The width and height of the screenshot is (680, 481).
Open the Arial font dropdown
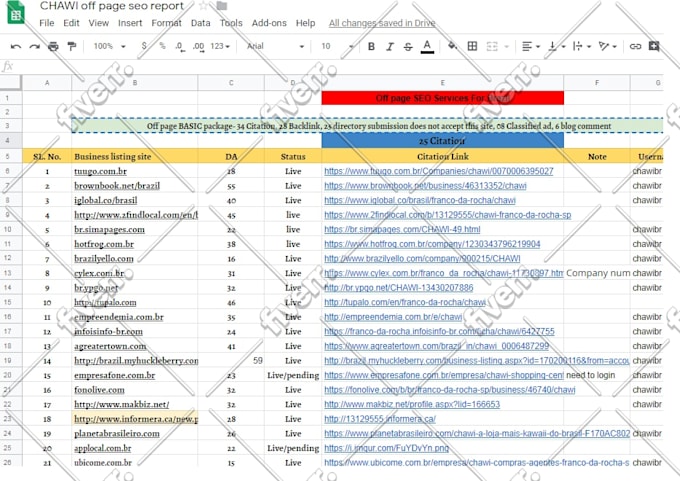tap(275, 46)
